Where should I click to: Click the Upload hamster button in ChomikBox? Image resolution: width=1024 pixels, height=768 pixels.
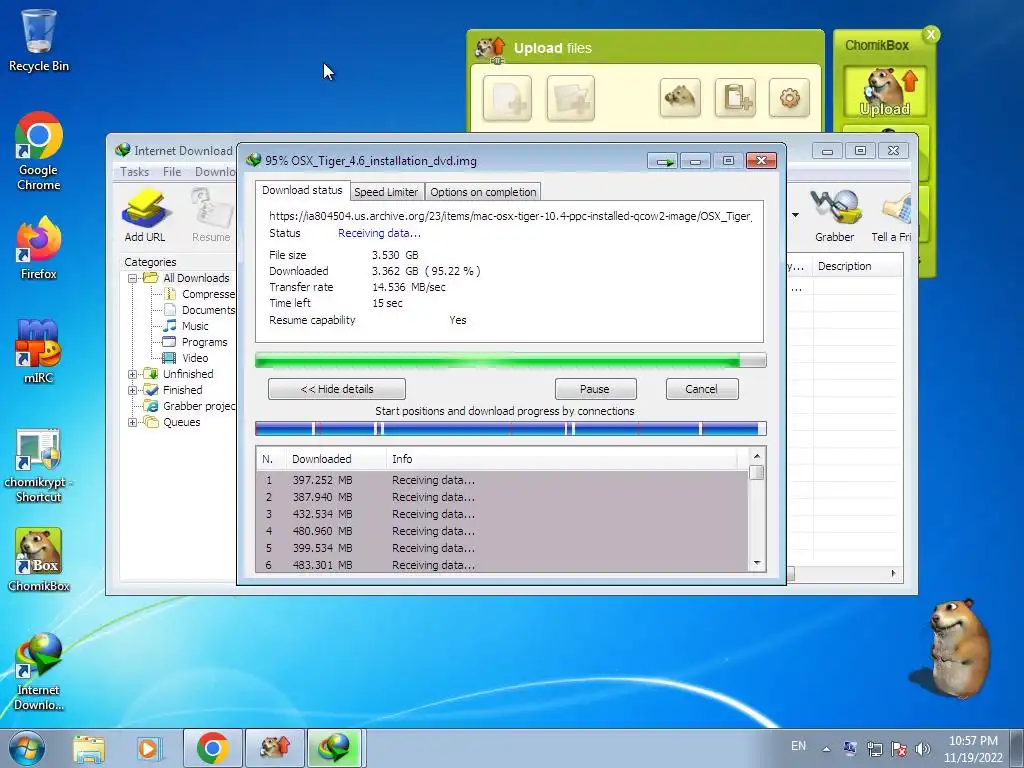(x=885, y=92)
